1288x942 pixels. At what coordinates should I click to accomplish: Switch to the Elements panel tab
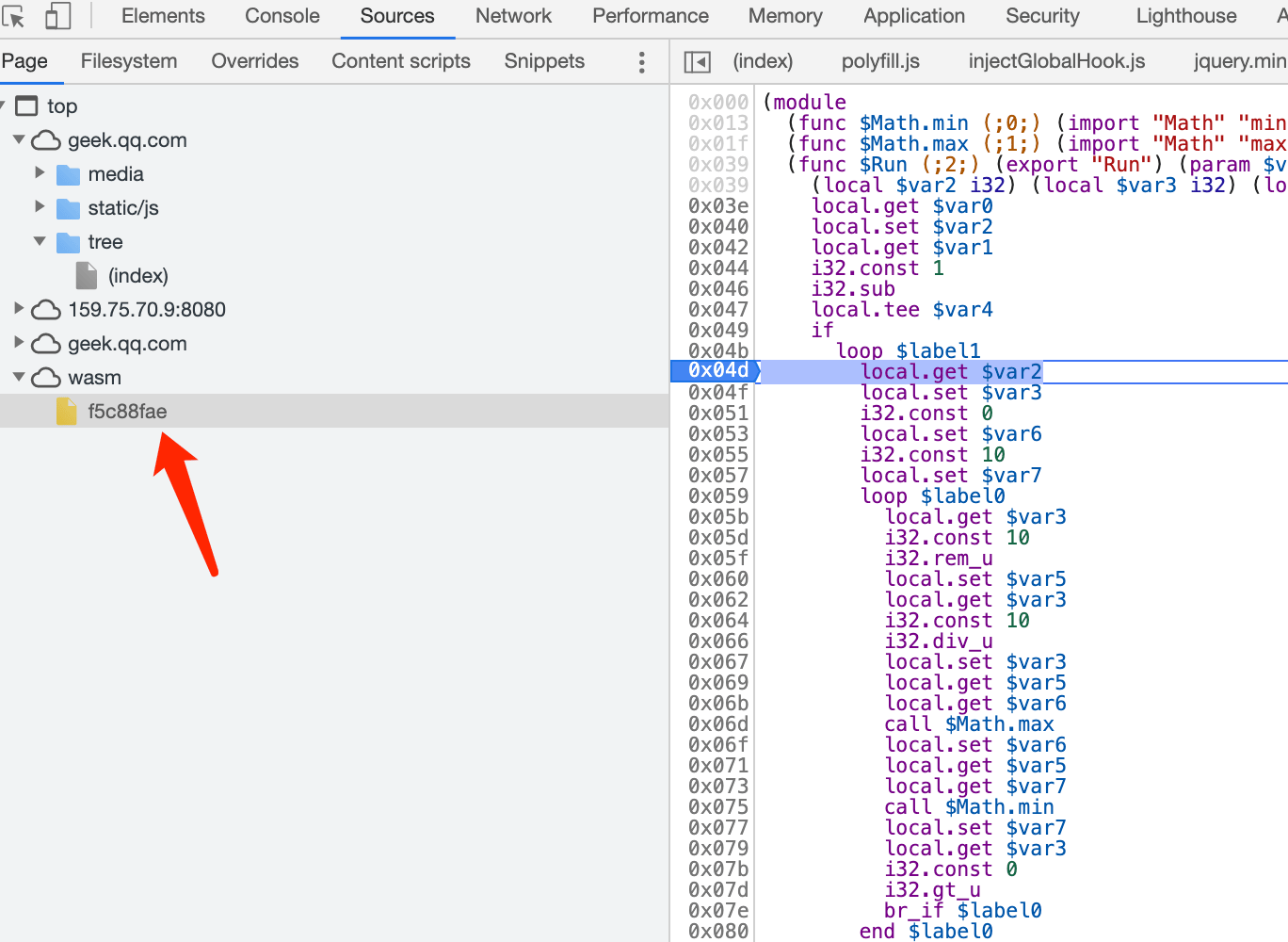pos(163,16)
